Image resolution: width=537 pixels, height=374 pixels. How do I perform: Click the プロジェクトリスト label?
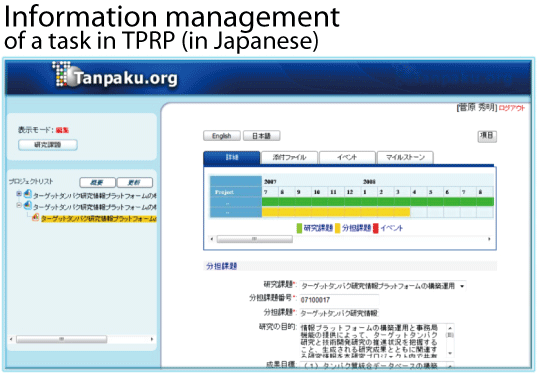coord(31,181)
